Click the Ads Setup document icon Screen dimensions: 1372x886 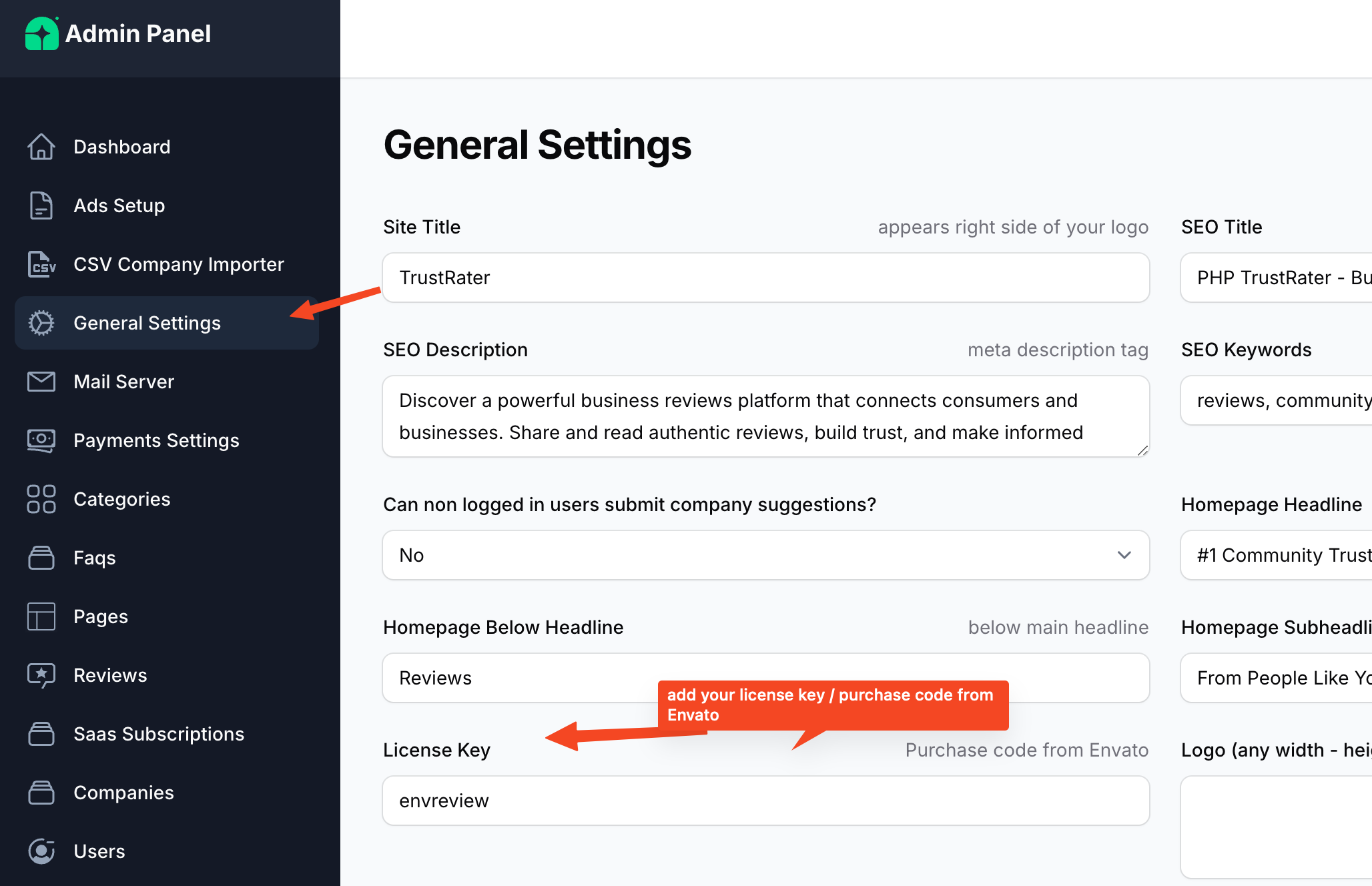click(41, 205)
